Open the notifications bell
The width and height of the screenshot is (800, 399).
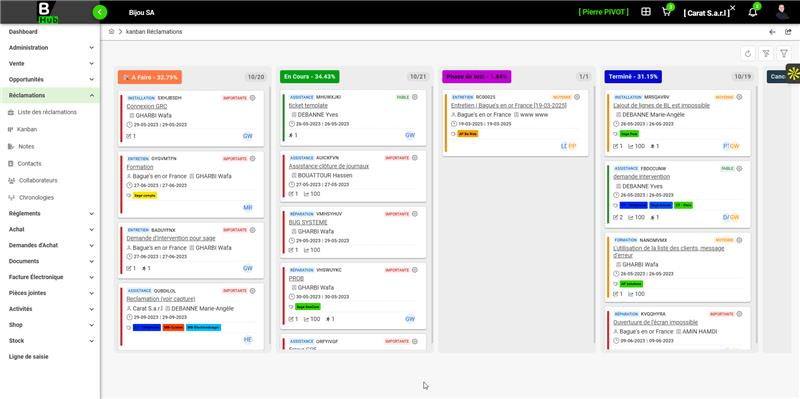[753, 12]
